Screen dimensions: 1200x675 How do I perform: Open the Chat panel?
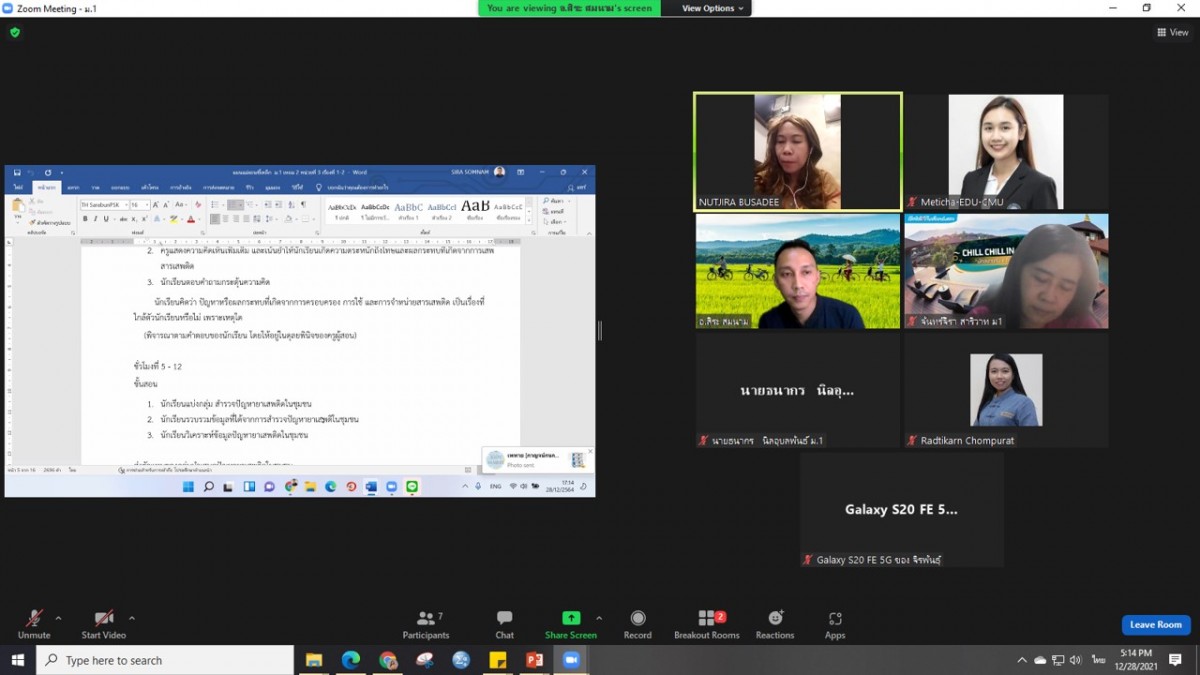[x=505, y=623]
